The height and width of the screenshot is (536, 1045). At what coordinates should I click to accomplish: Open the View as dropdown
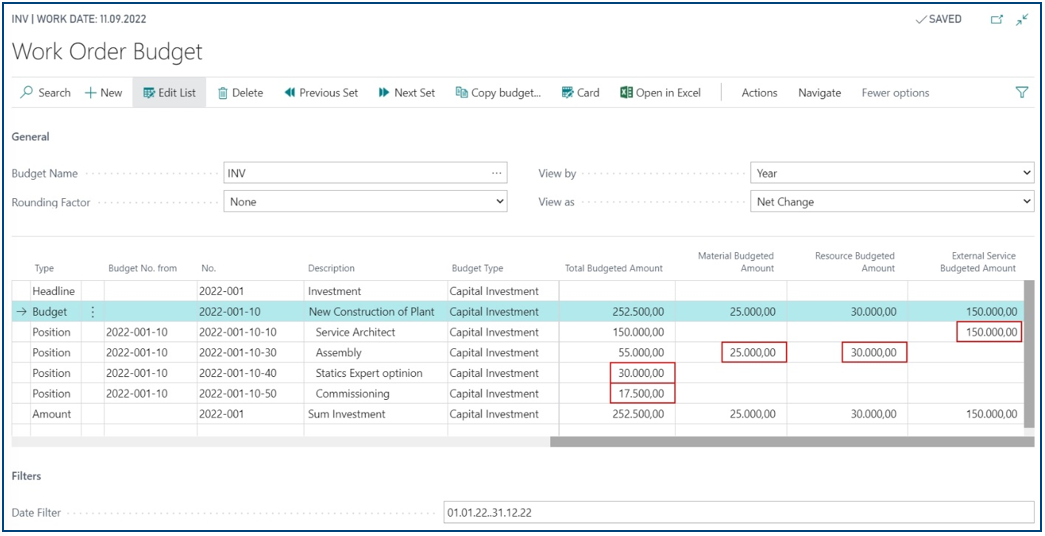coord(892,201)
